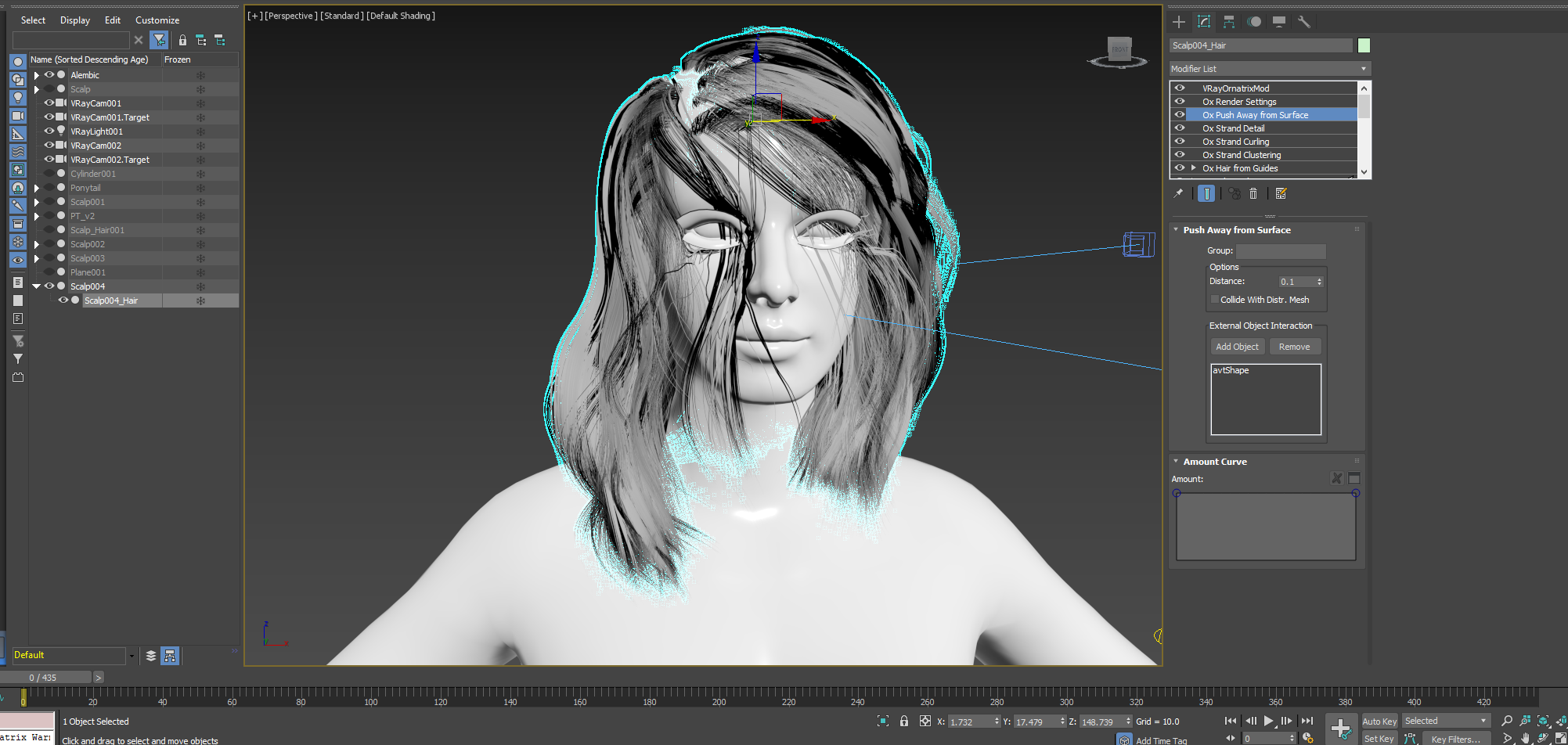Viewport: 1568px width, 745px height.
Task: Collapse the Scalp004 hierarchy node
Action: pyautogui.click(x=37, y=286)
